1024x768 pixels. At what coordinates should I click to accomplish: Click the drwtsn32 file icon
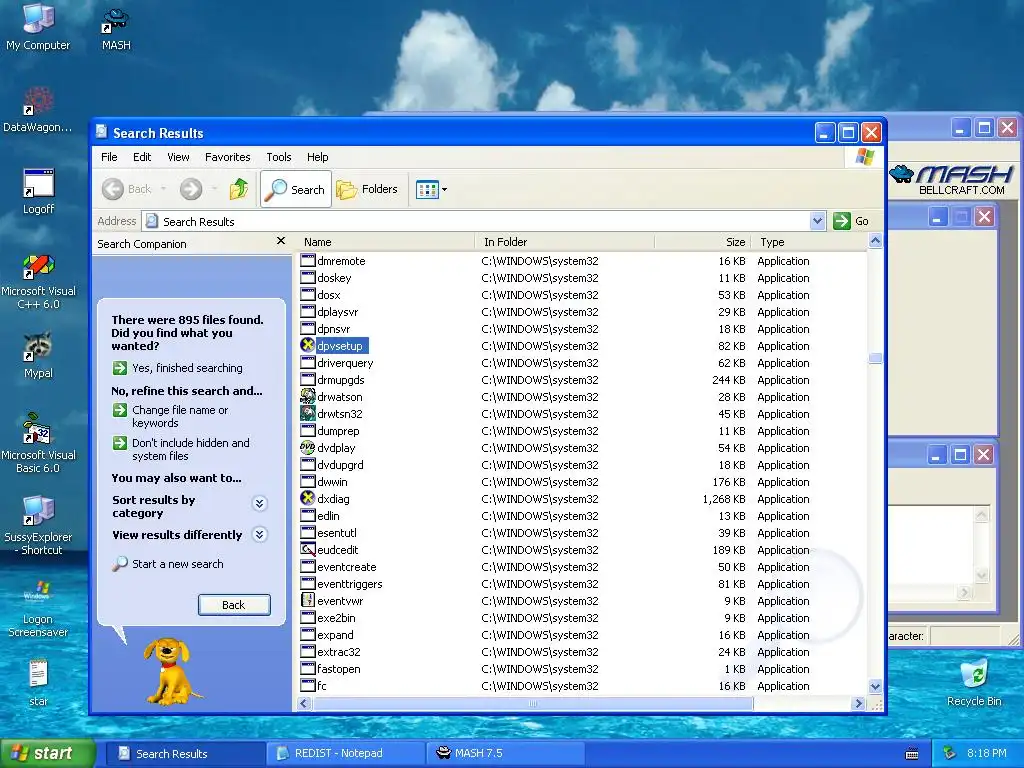pyautogui.click(x=308, y=413)
